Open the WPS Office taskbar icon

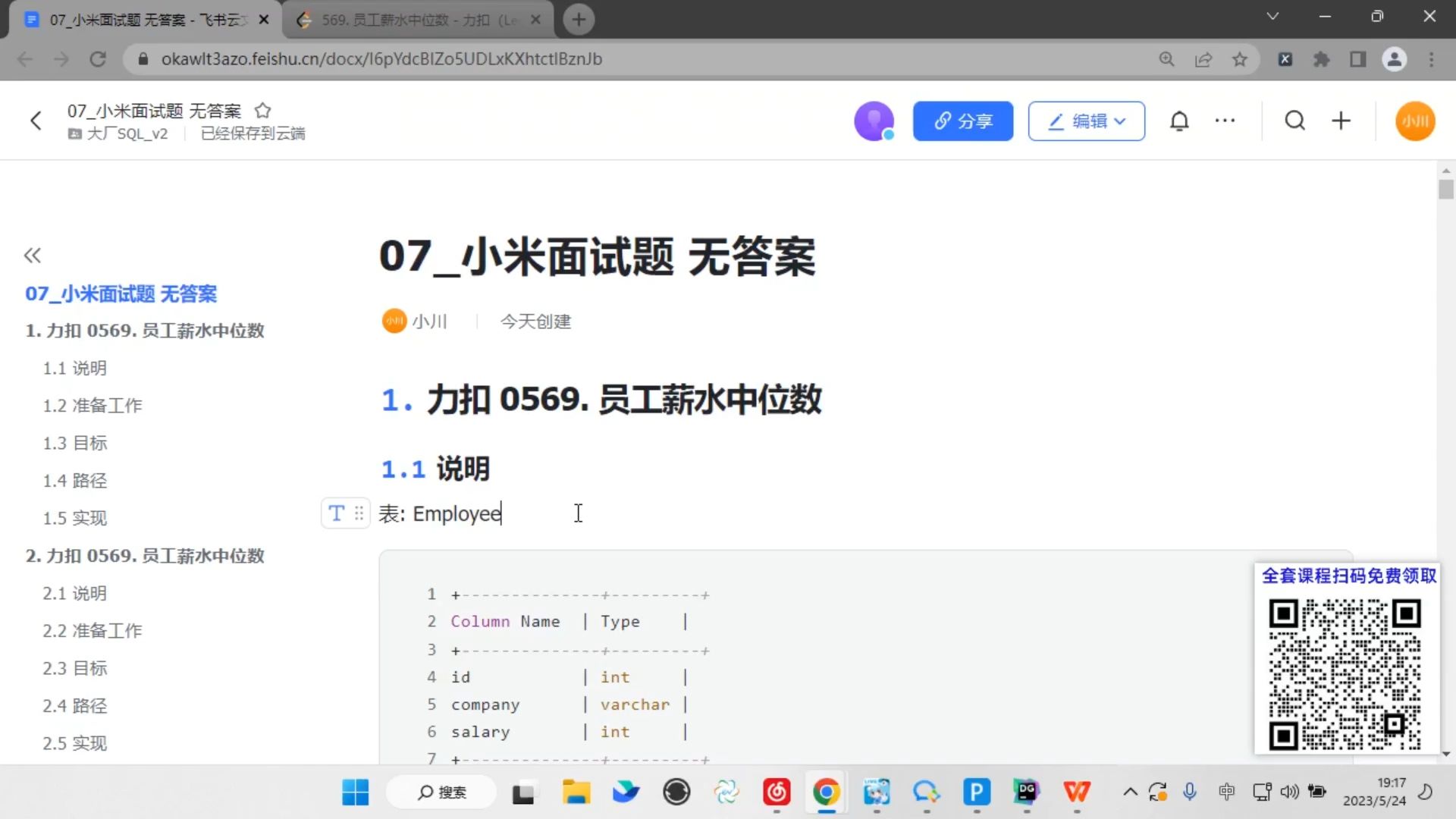pos(1077,792)
